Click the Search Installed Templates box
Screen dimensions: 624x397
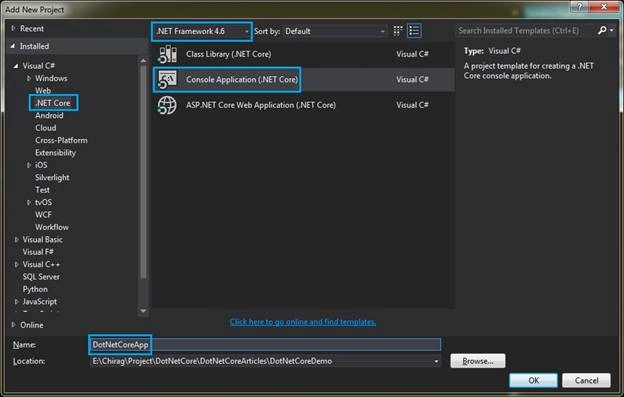click(x=525, y=31)
